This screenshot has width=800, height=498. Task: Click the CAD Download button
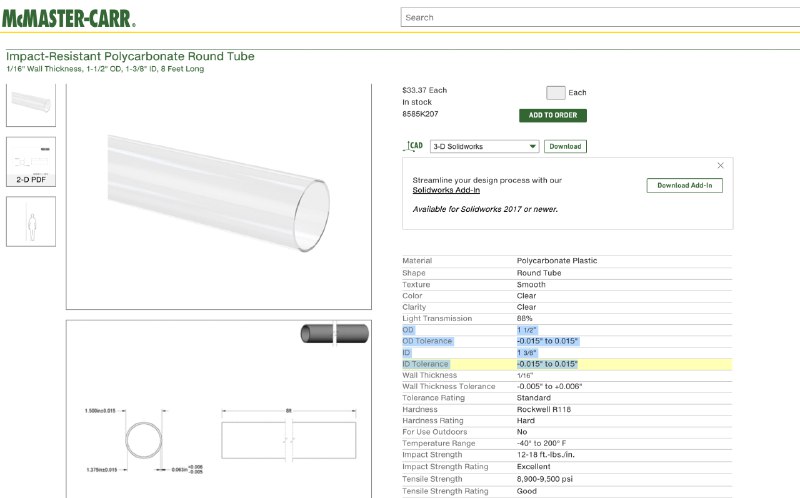click(x=565, y=146)
